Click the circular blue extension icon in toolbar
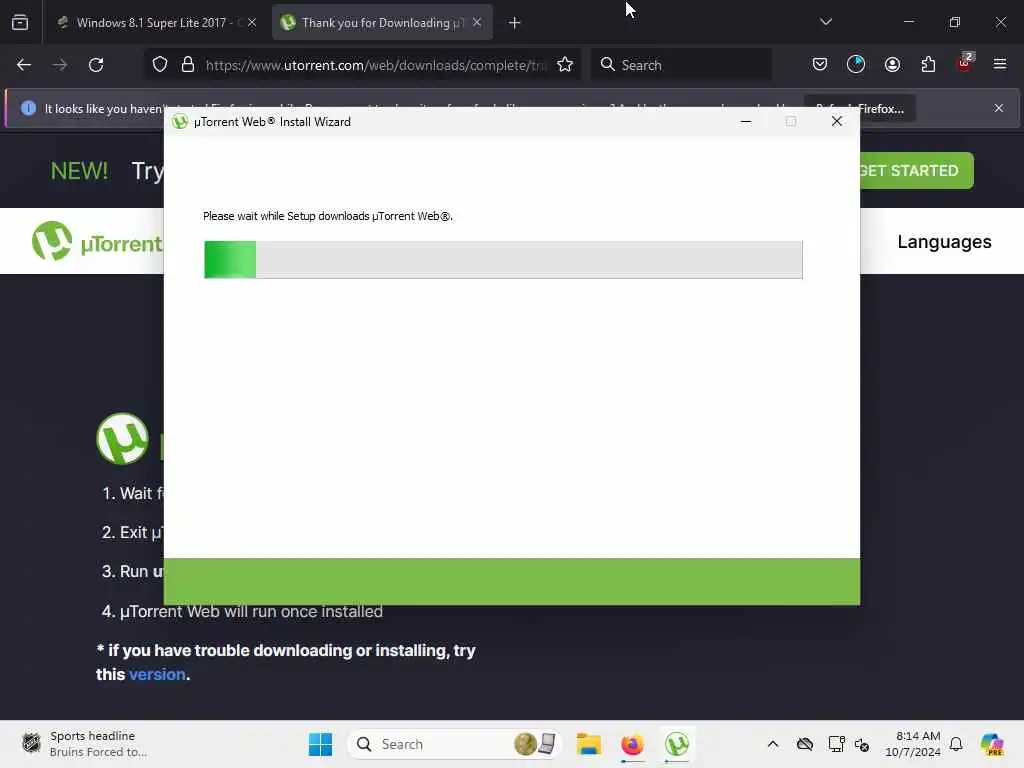 [x=856, y=65]
